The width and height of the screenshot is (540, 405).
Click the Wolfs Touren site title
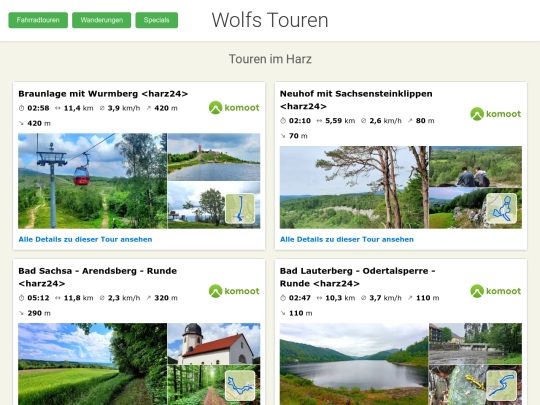point(270,20)
